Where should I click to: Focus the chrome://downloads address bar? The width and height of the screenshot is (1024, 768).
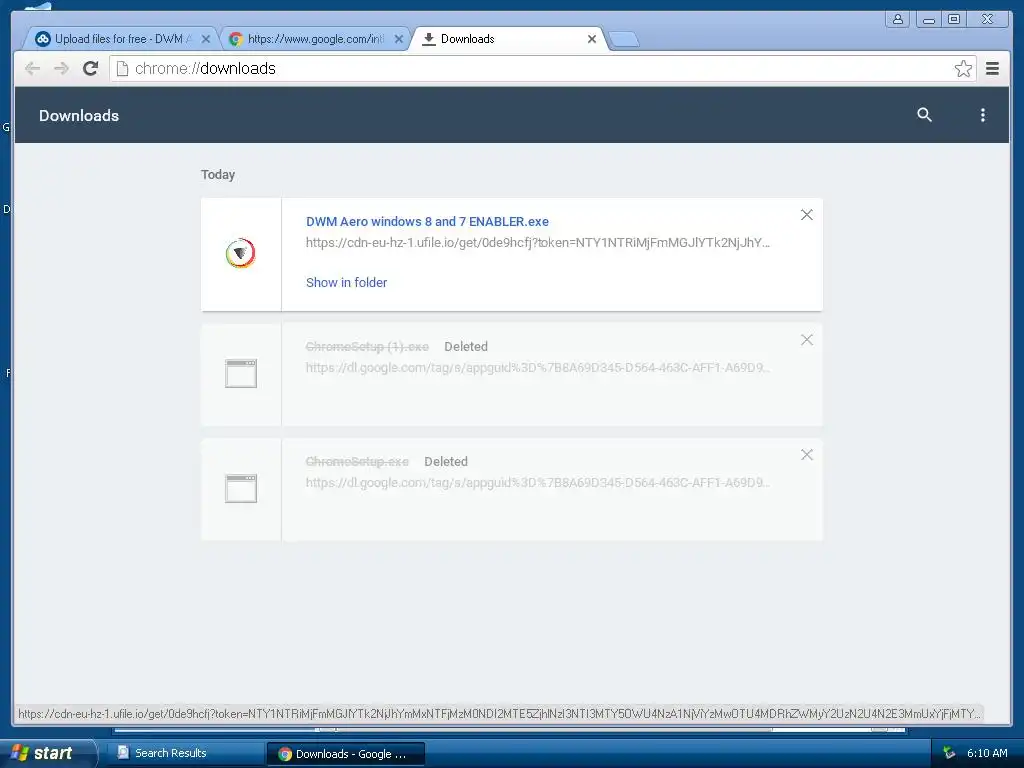(542, 69)
